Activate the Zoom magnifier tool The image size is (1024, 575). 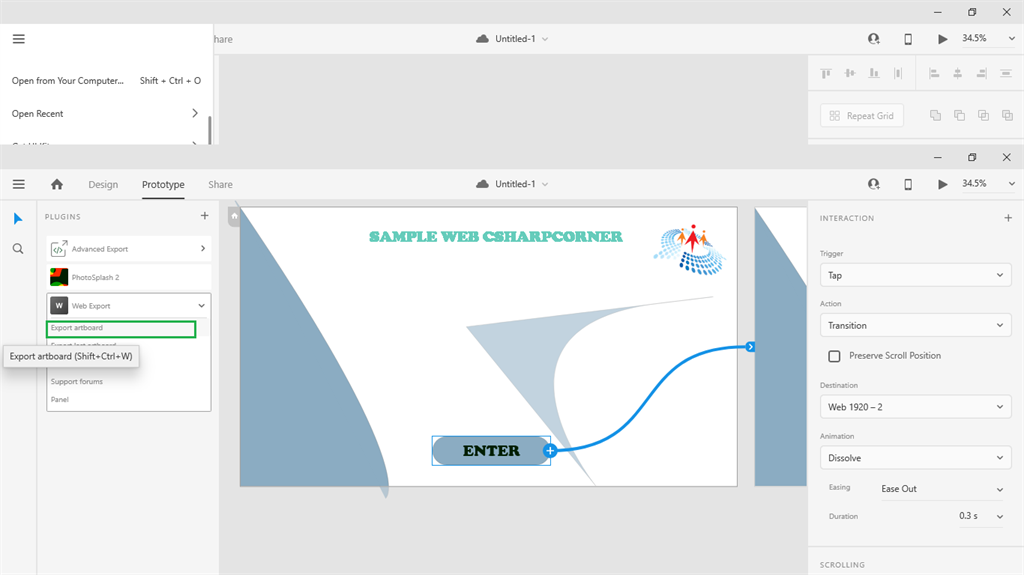pyautogui.click(x=18, y=248)
